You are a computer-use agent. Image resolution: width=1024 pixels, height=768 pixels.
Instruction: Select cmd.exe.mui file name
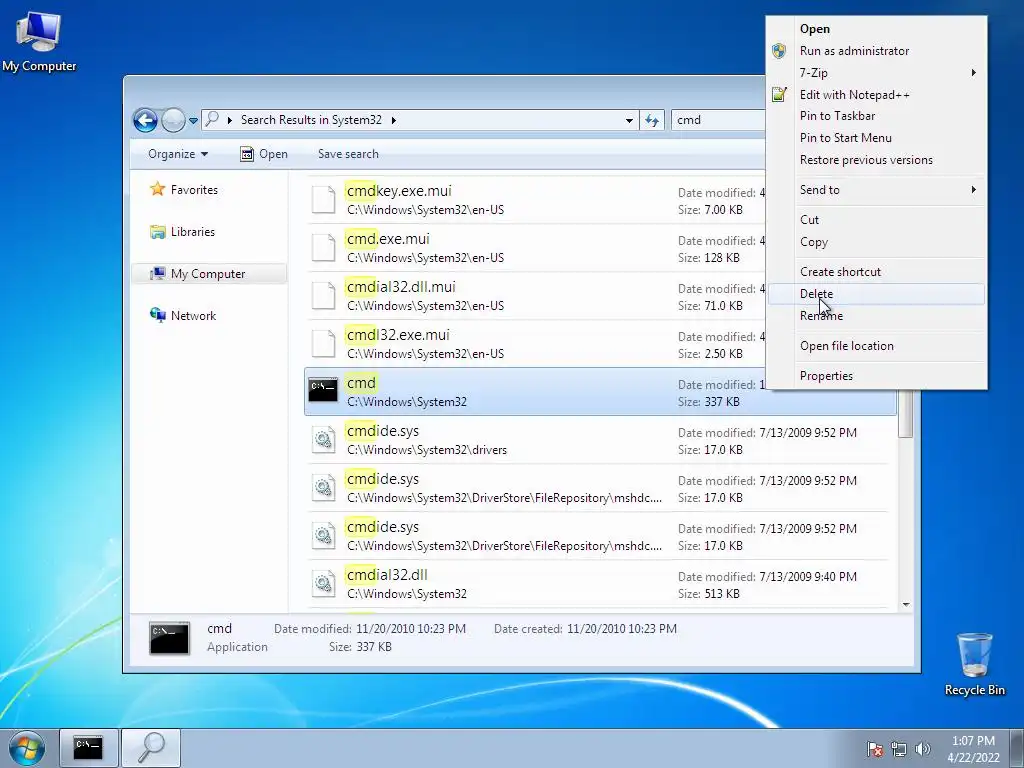coord(388,239)
